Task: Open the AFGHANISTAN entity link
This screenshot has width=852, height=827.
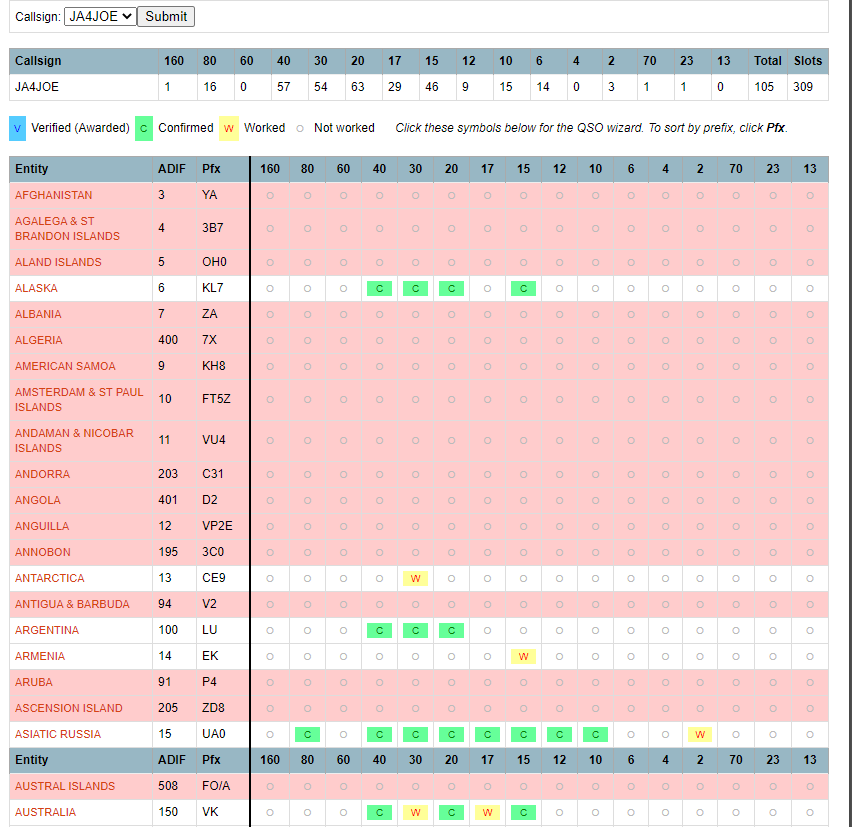Action: tap(53, 195)
